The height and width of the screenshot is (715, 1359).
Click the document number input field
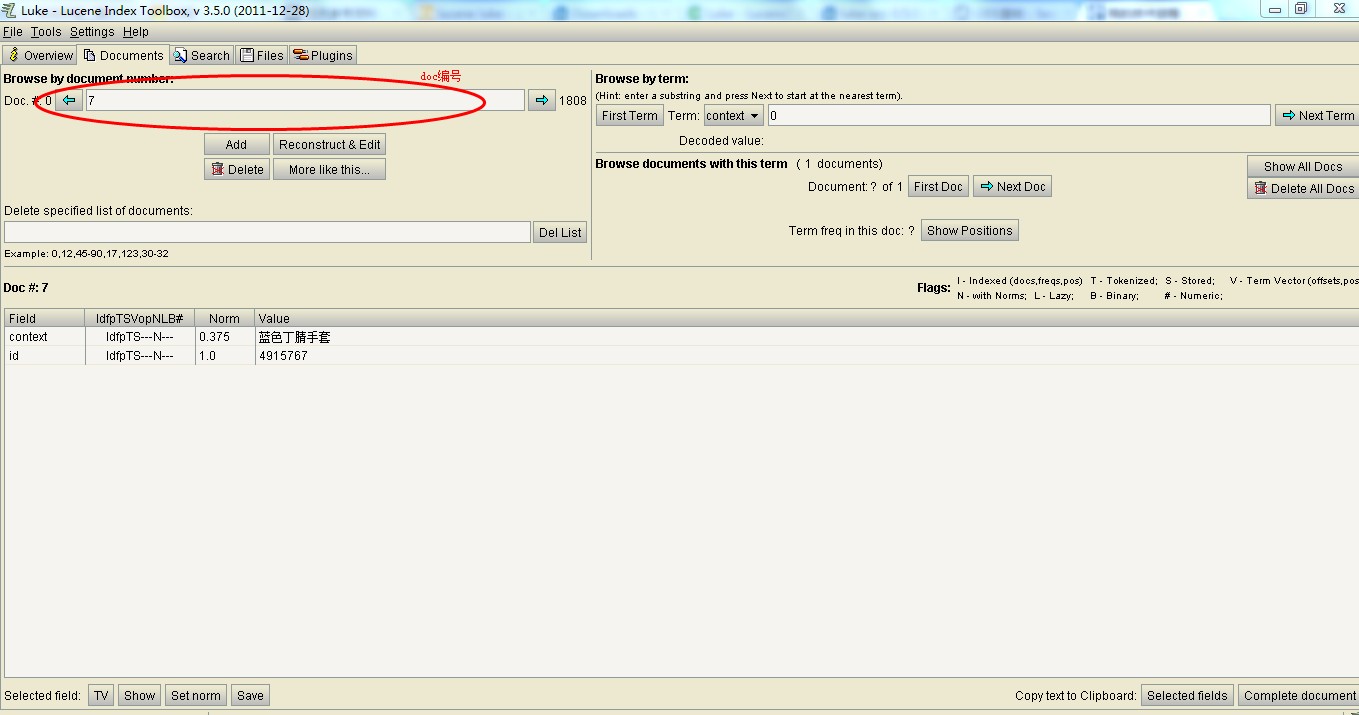(x=305, y=100)
